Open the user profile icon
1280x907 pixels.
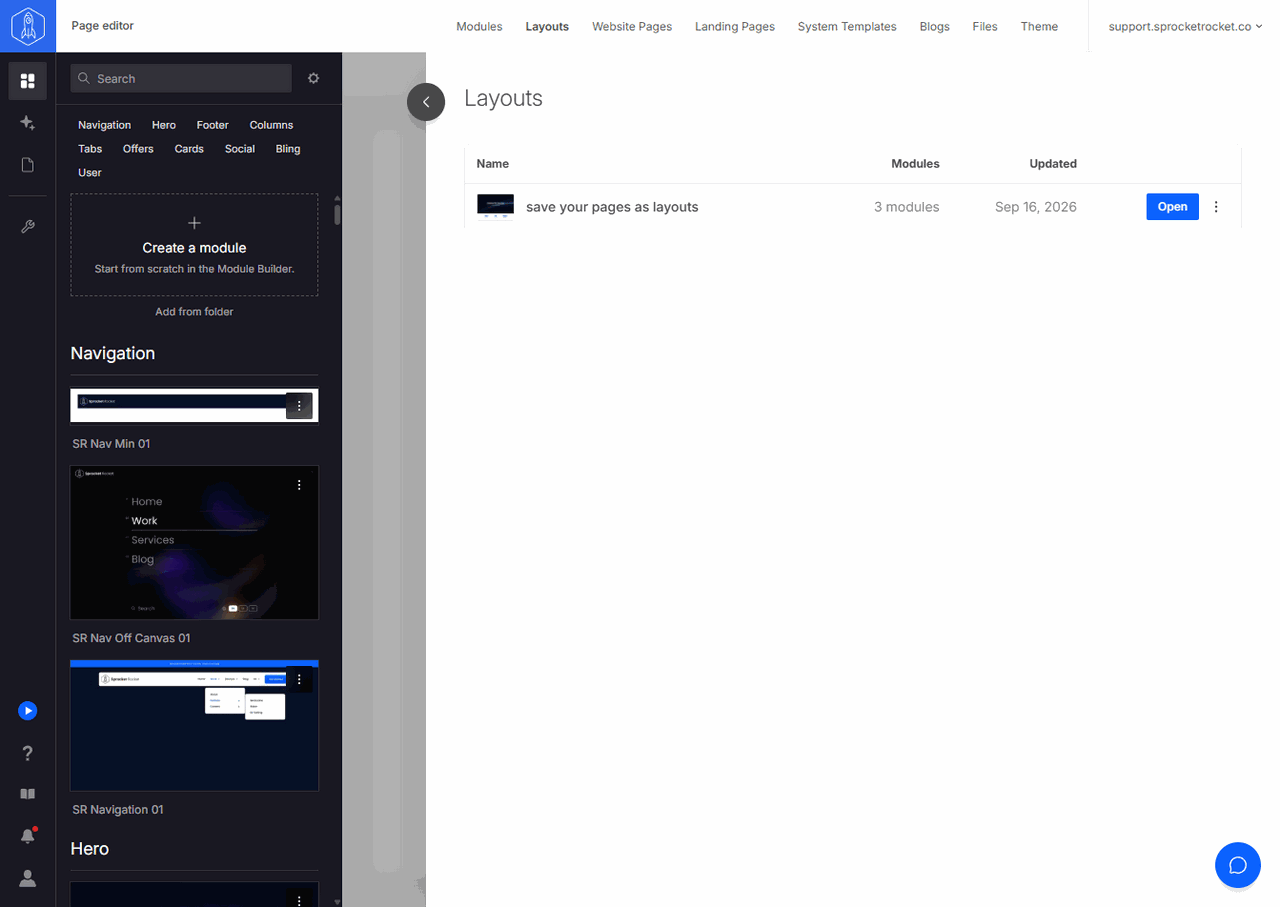pos(28,878)
